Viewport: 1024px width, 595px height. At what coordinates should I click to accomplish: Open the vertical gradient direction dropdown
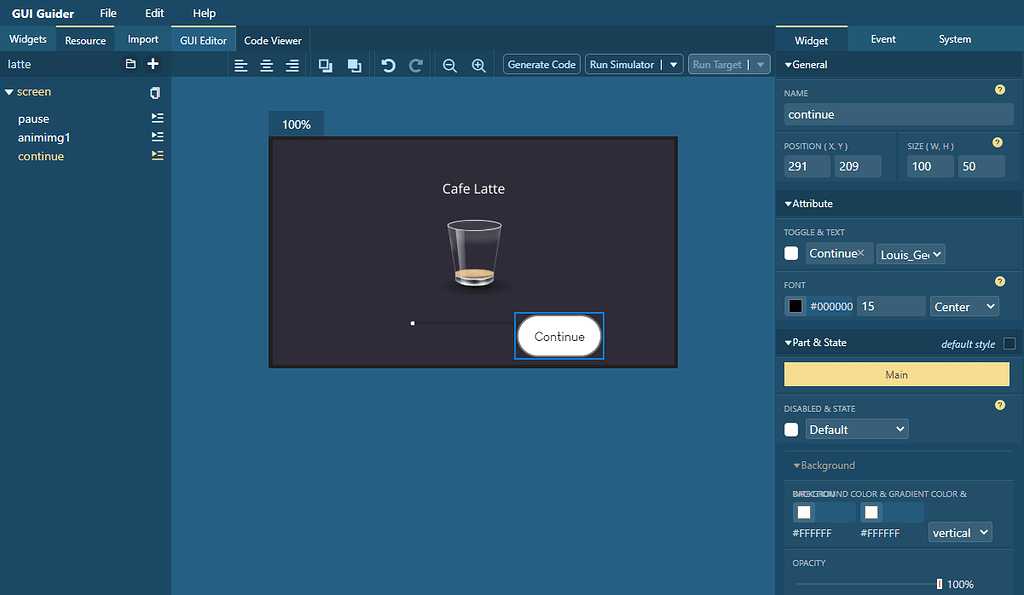[x=959, y=532]
